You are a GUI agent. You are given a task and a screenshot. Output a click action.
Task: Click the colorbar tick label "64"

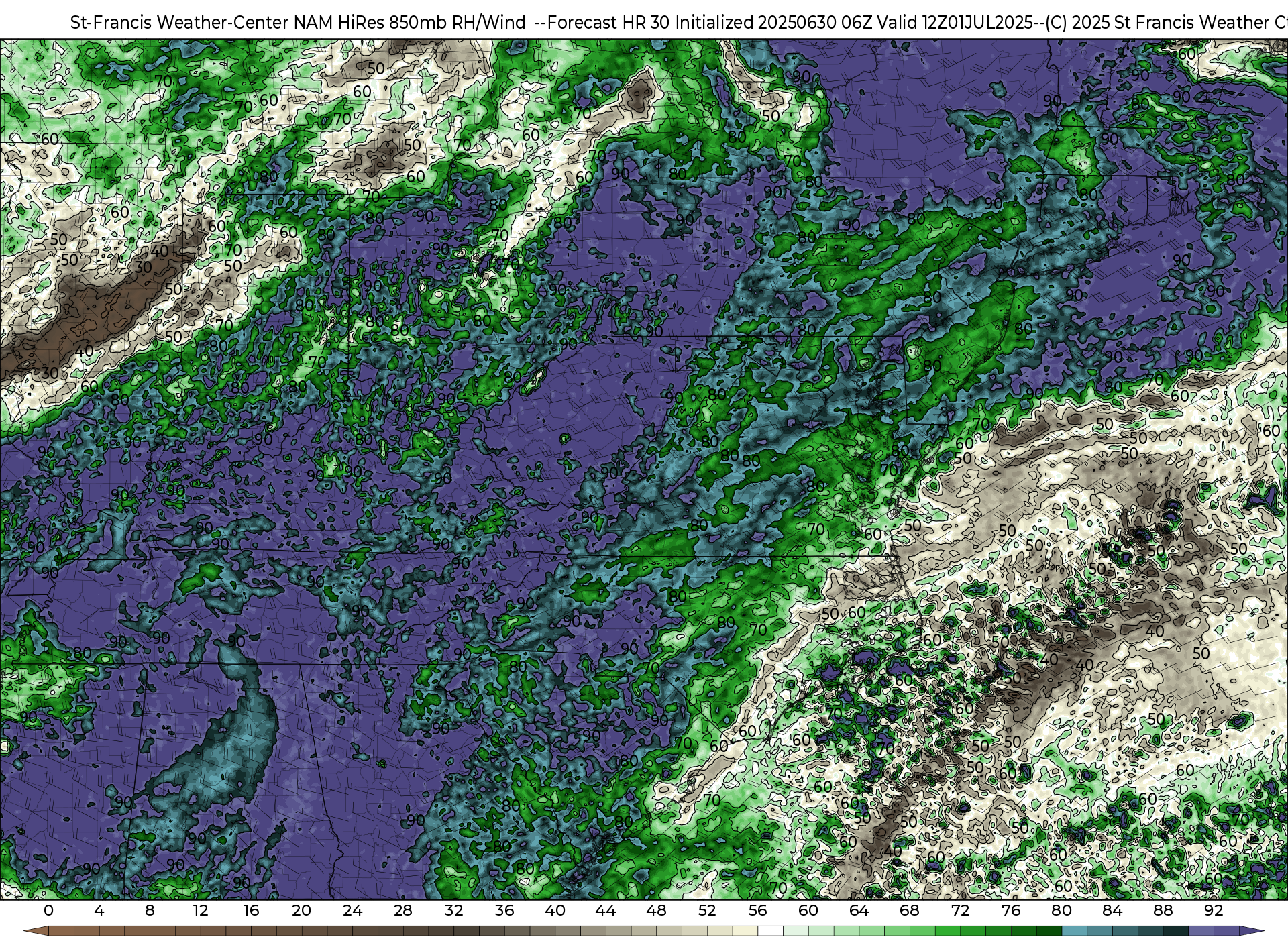[859, 911]
